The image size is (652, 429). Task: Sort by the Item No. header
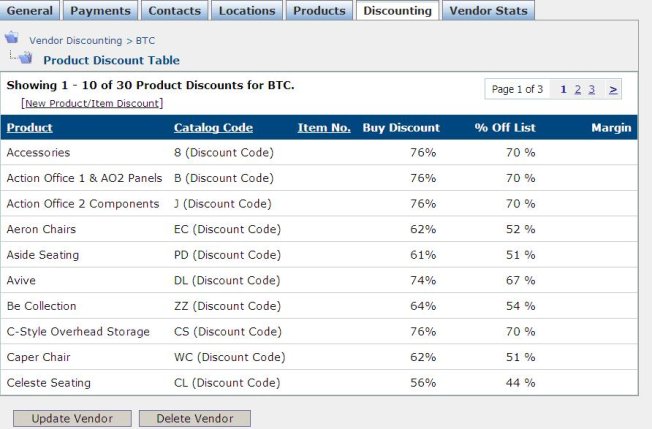[x=324, y=128]
